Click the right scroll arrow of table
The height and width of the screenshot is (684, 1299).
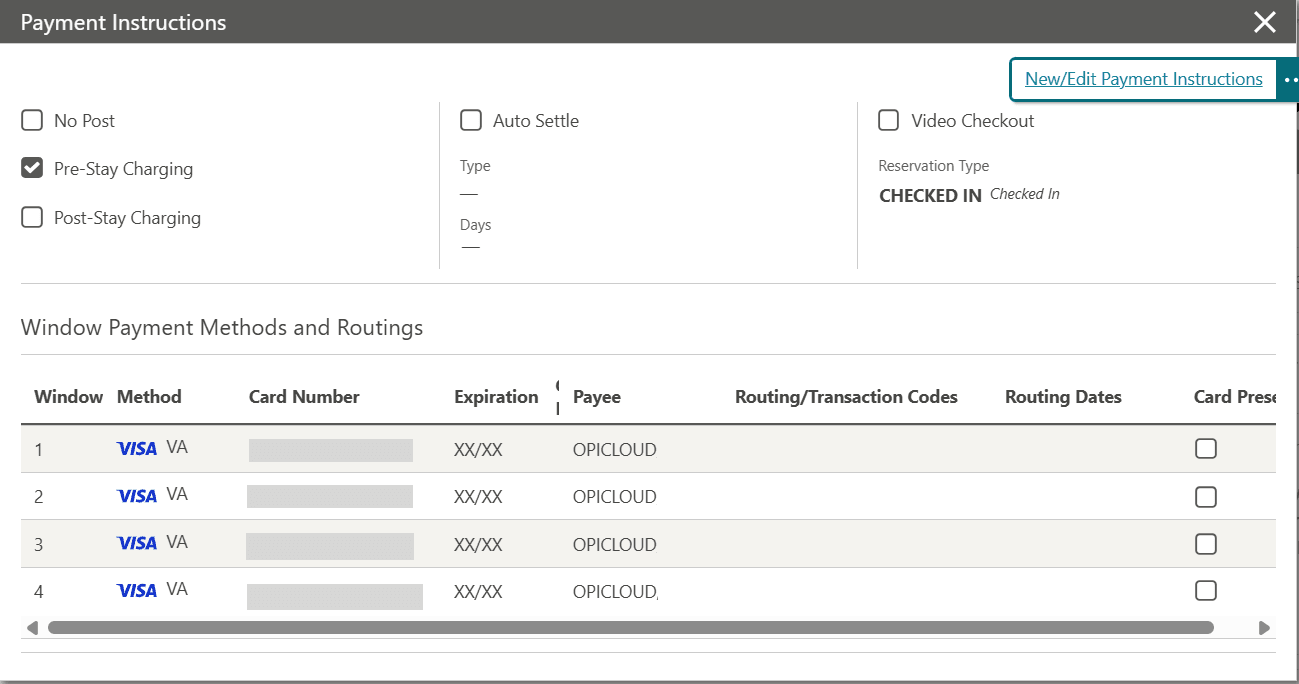[x=1264, y=628]
